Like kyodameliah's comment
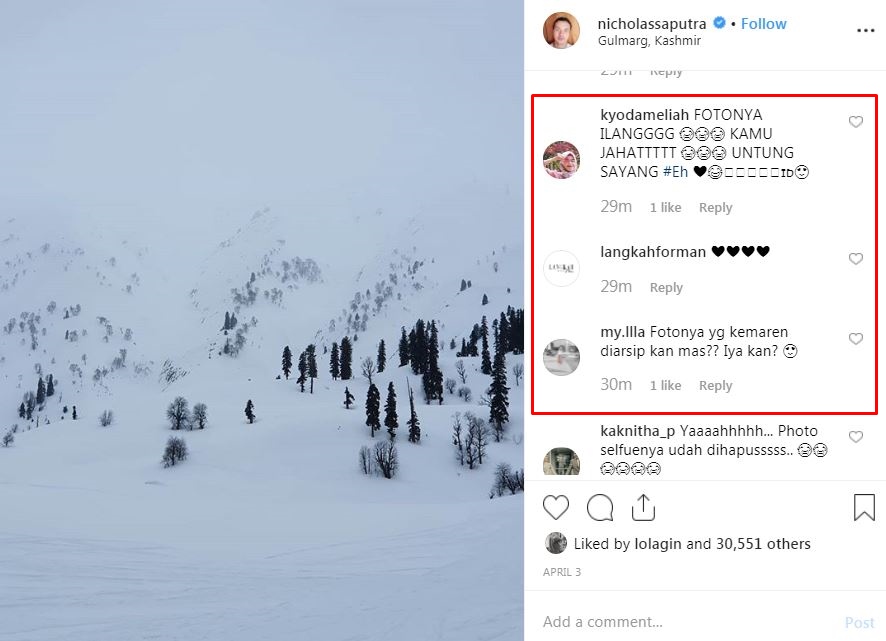Viewport: 886px width, 641px height. [856, 122]
